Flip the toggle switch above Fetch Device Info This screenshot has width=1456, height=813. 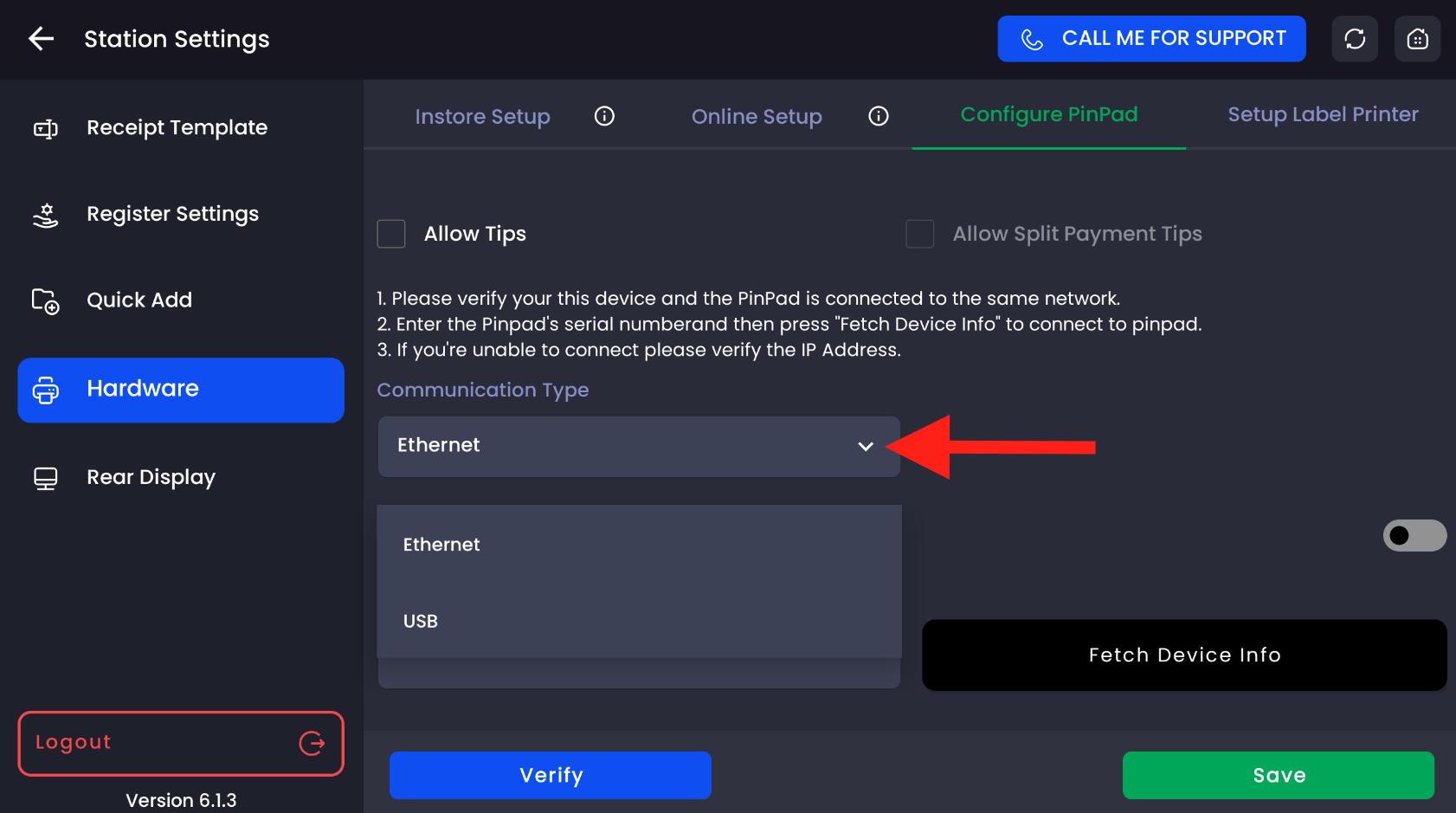click(x=1414, y=535)
